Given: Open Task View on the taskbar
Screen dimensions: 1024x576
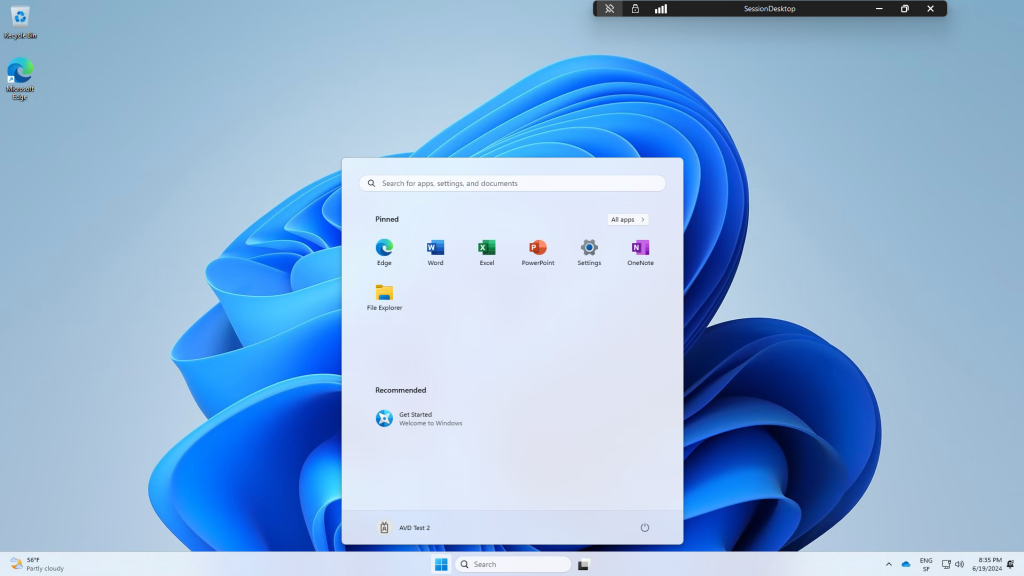Looking at the screenshot, I should tap(583, 564).
